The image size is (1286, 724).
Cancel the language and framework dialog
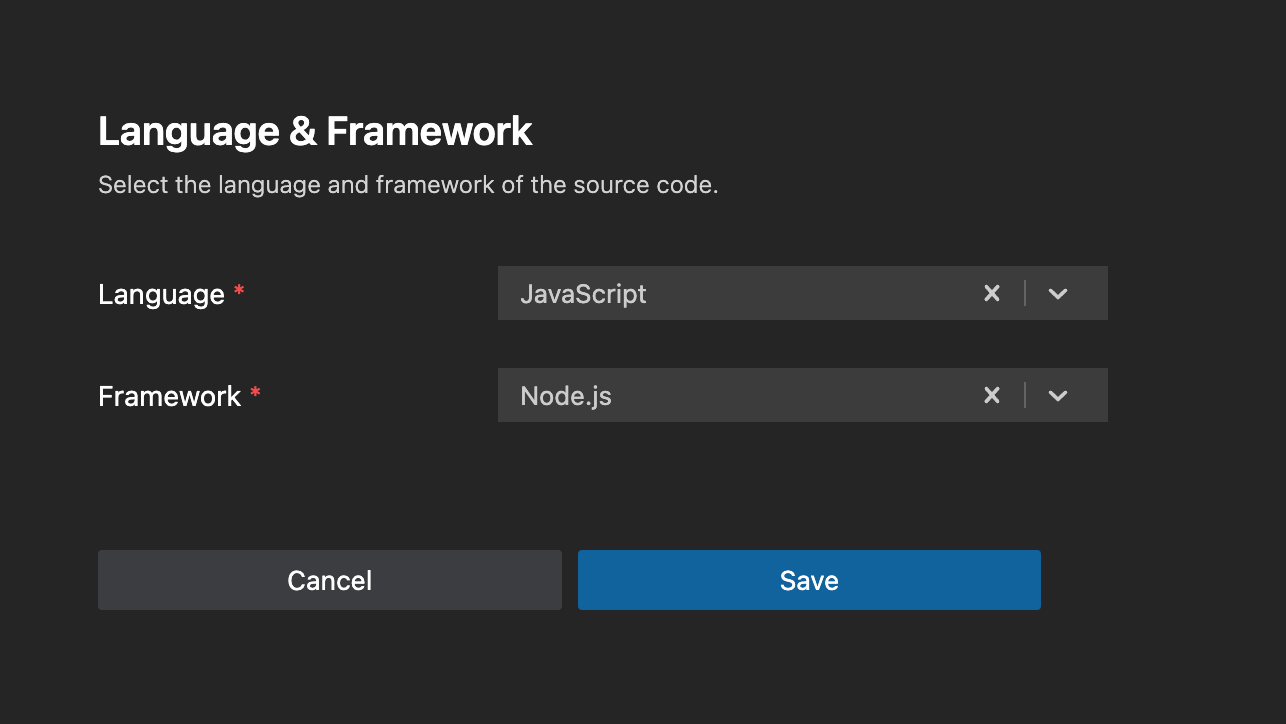(330, 580)
